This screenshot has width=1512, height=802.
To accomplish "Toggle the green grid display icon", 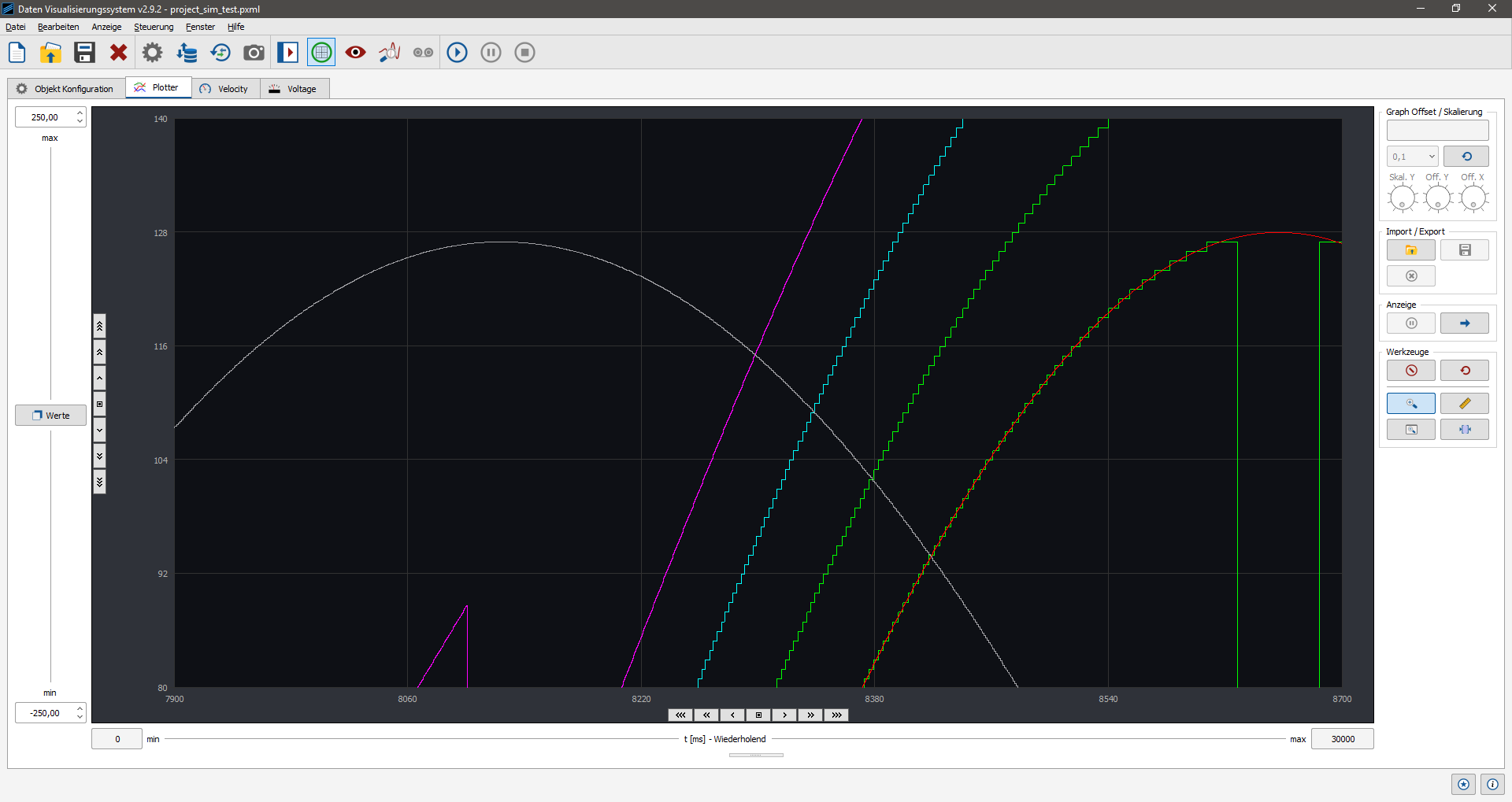I will (321, 53).
